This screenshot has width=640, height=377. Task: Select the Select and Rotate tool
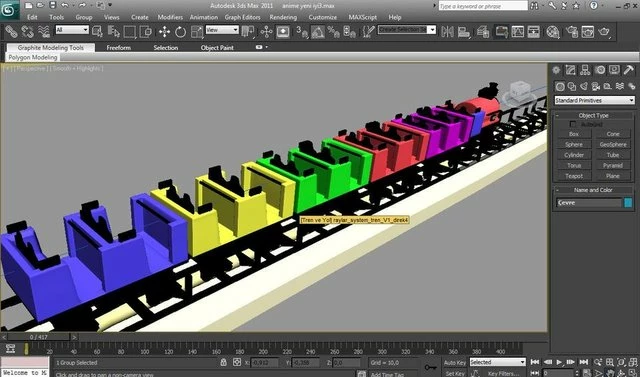point(180,31)
